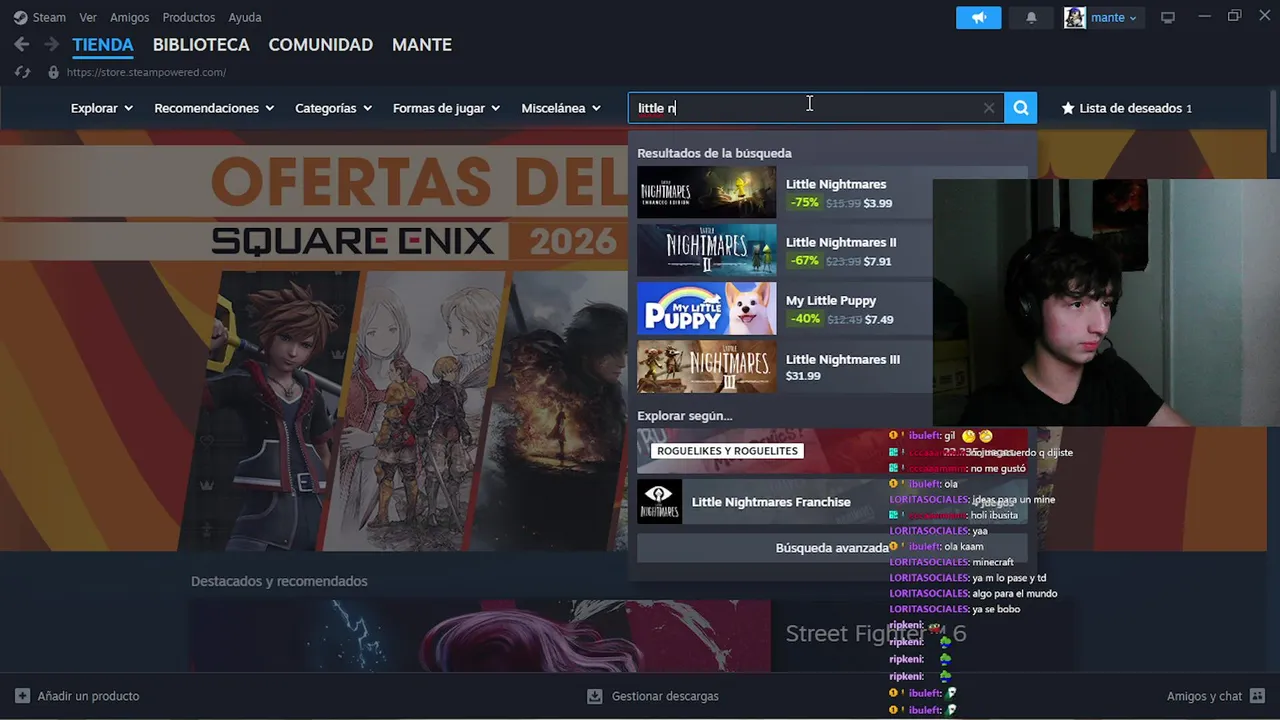The width and height of the screenshot is (1280, 720).
Task: Click Amigos y chat text
Action: [x=1204, y=696]
